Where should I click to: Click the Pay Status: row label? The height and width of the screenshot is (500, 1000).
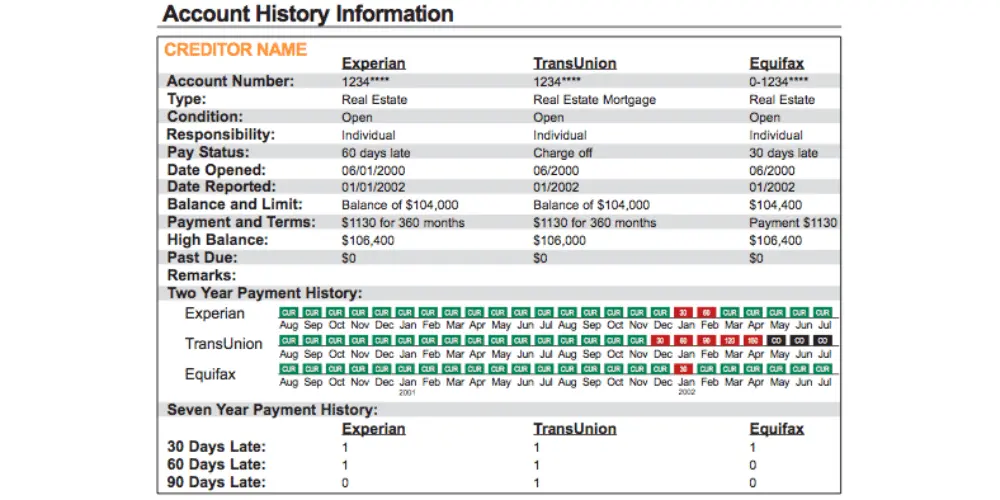pyautogui.click(x=208, y=153)
